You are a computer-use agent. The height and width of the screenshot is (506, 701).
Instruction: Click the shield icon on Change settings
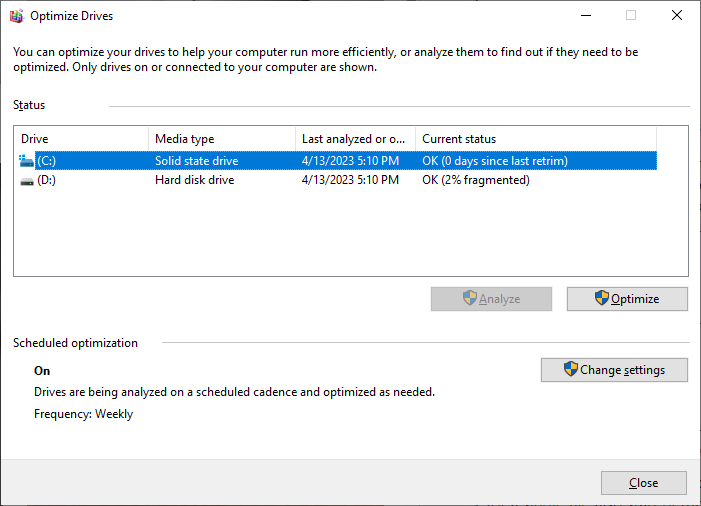[x=571, y=369]
